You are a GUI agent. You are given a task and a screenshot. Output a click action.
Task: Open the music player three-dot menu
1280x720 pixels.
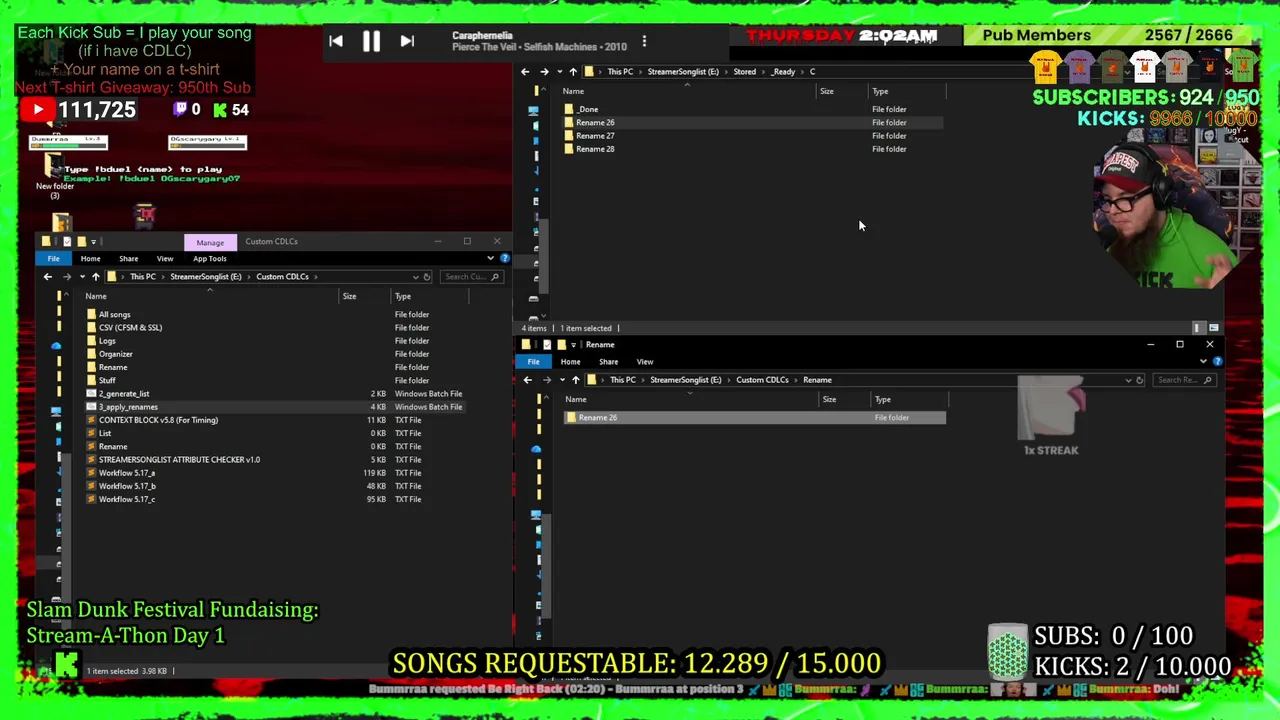pyautogui.click(x=644, y=41)
